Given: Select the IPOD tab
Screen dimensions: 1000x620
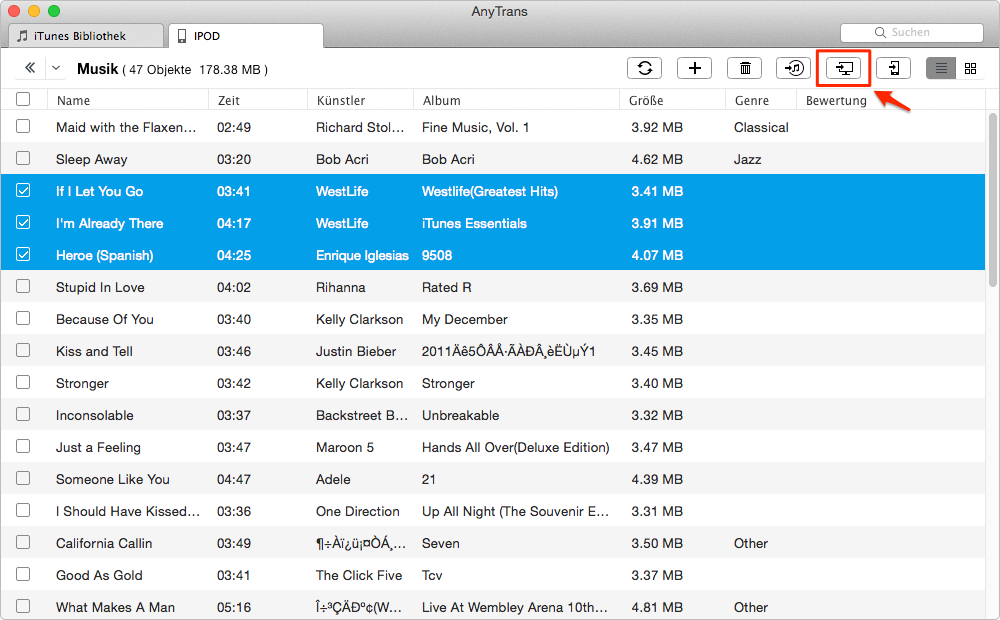Looking at the screenshot, I should (246, 36).
